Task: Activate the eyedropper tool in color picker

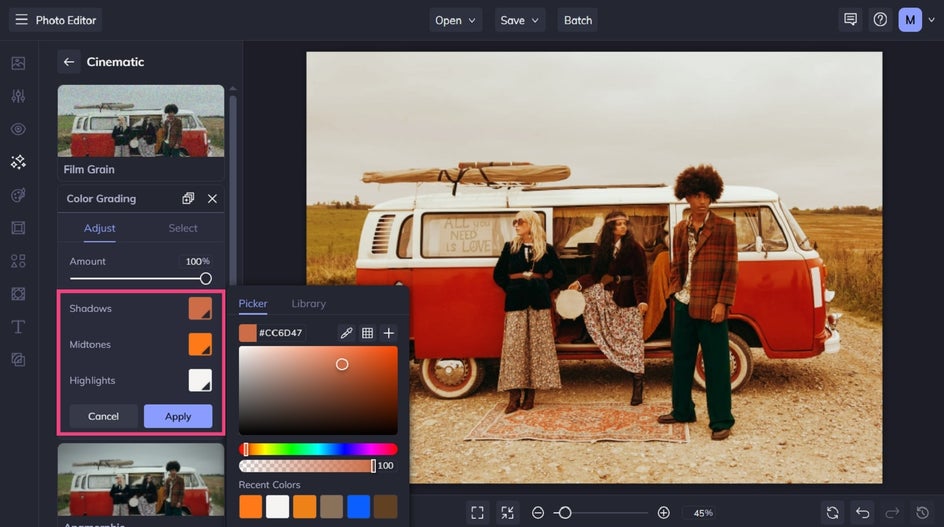Action: point(346,333)
